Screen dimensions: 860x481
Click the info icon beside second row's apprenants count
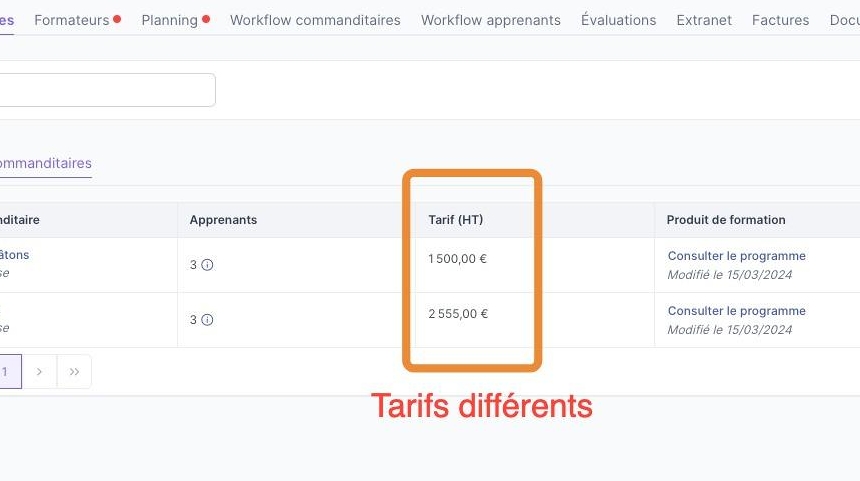click(x=207, y=320)
